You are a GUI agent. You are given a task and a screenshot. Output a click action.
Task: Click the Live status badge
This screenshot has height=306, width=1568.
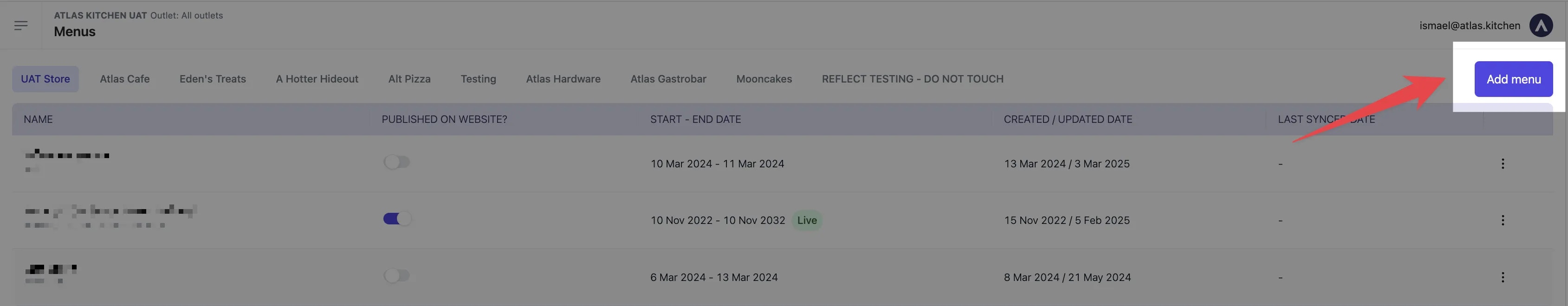(x=807, y=220)
